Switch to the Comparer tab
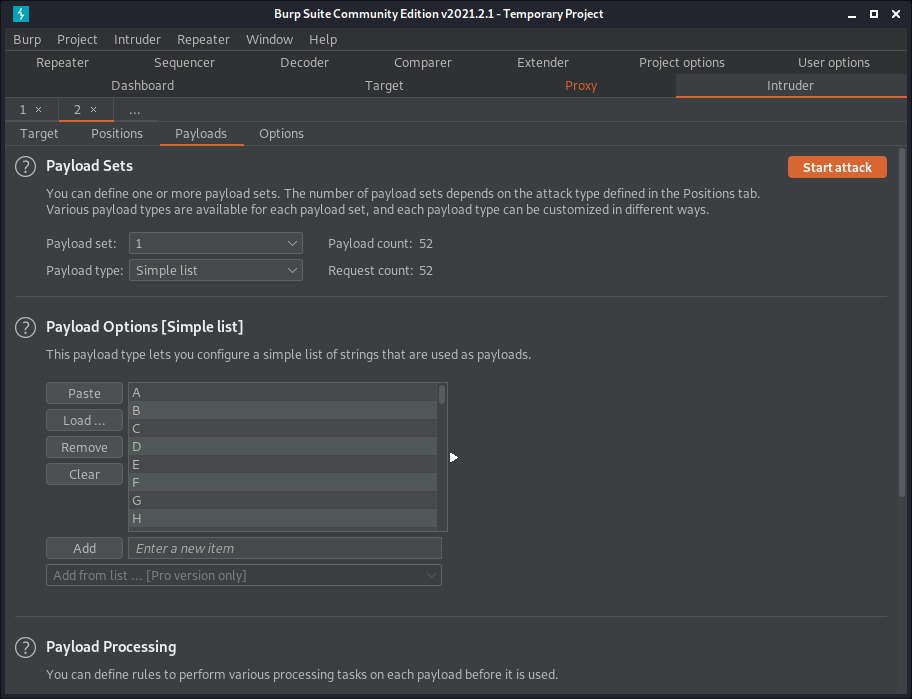912x699 pixels. pos(423,62)
